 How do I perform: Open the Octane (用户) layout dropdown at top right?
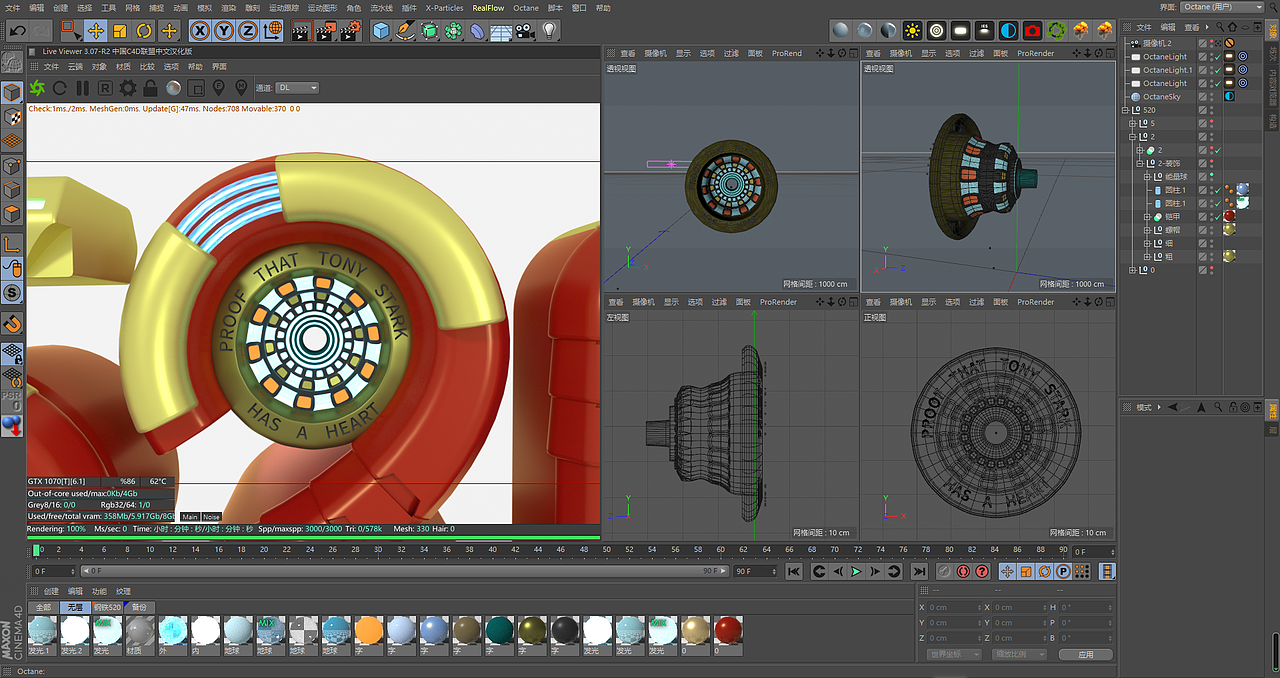1222,7
